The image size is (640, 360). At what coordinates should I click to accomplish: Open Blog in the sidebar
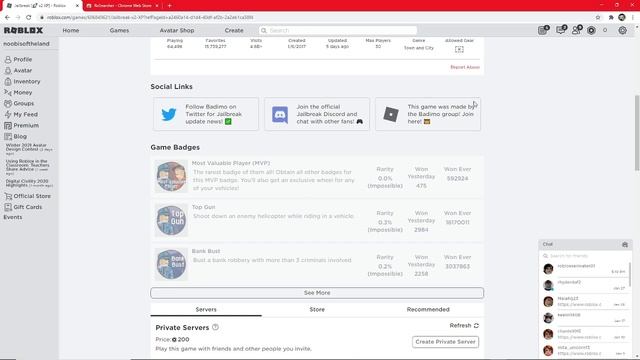click(x=16, y=136)
